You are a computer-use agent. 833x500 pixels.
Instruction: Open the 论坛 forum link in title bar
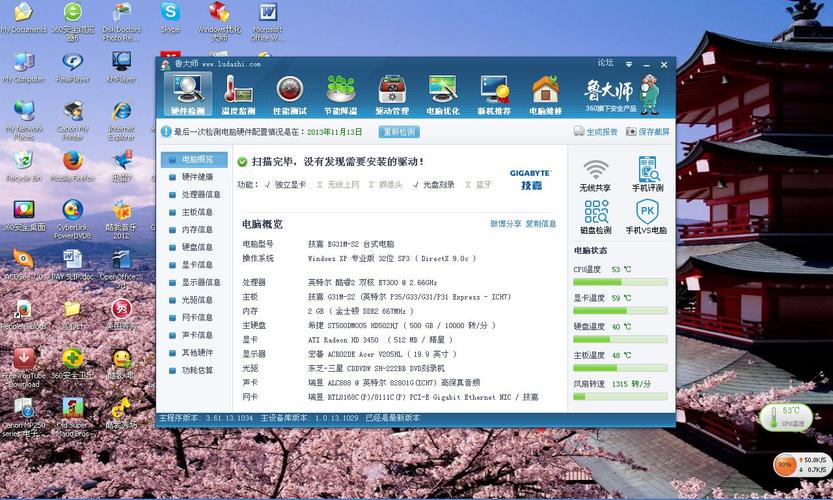coord(605,63)
